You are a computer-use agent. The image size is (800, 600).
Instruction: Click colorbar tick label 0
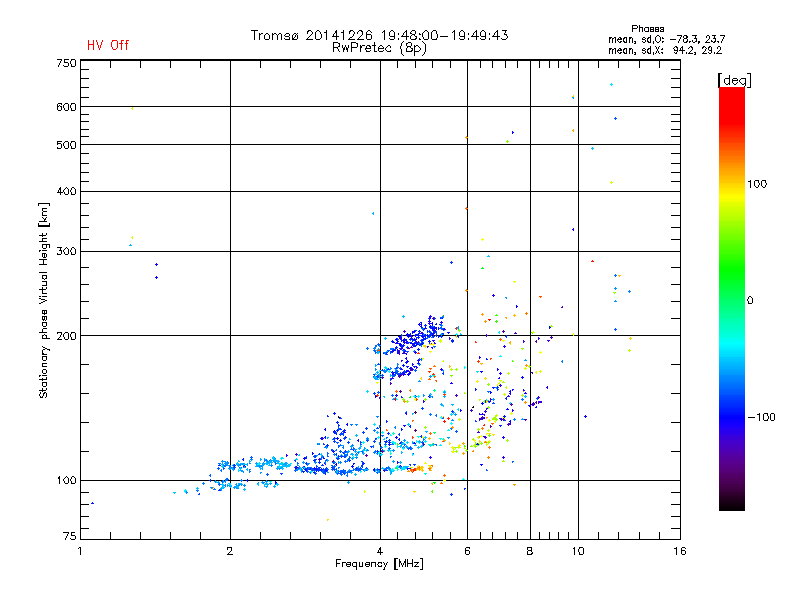[750, 301]
